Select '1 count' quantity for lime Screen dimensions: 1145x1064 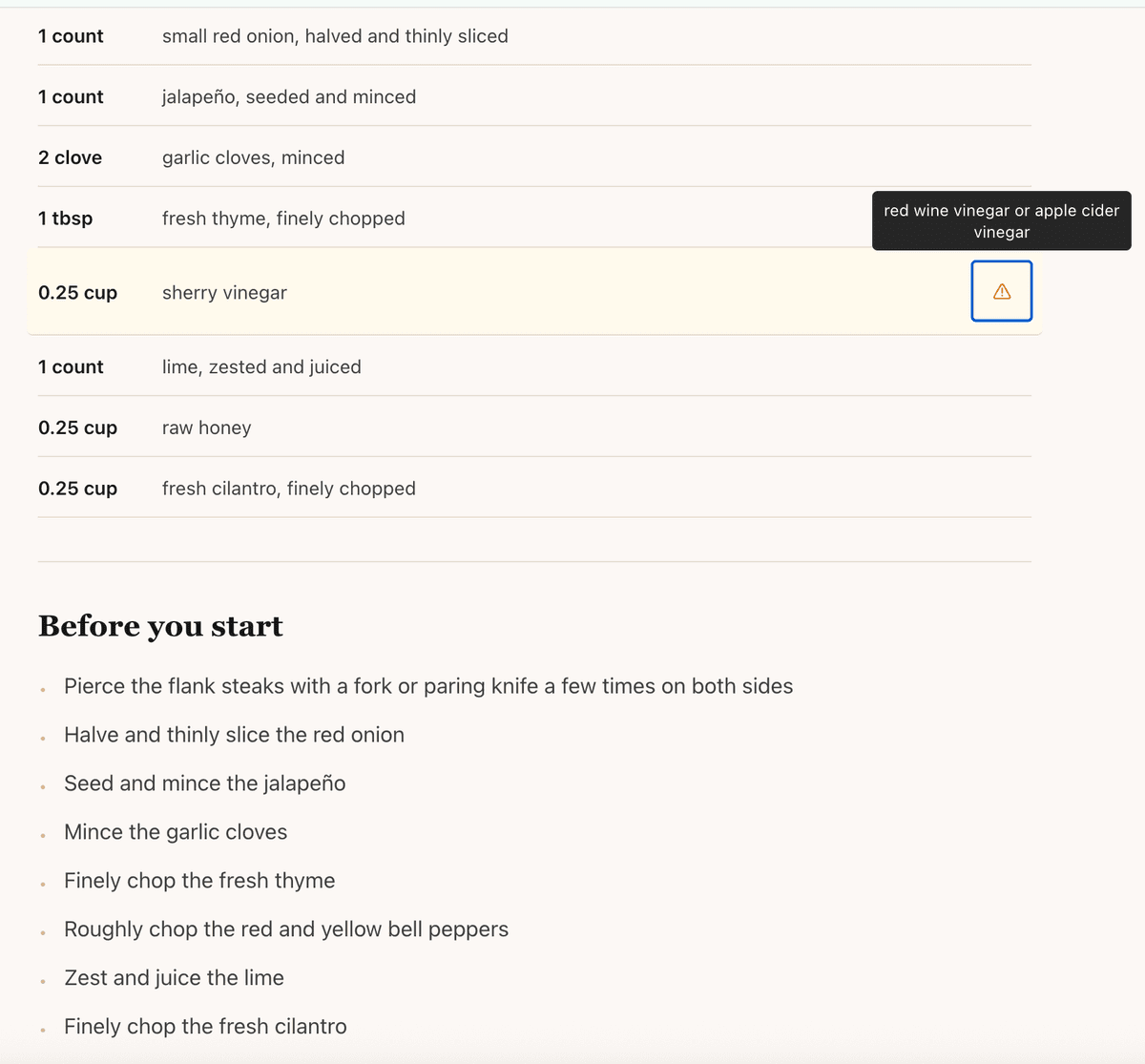click(71, 366)
